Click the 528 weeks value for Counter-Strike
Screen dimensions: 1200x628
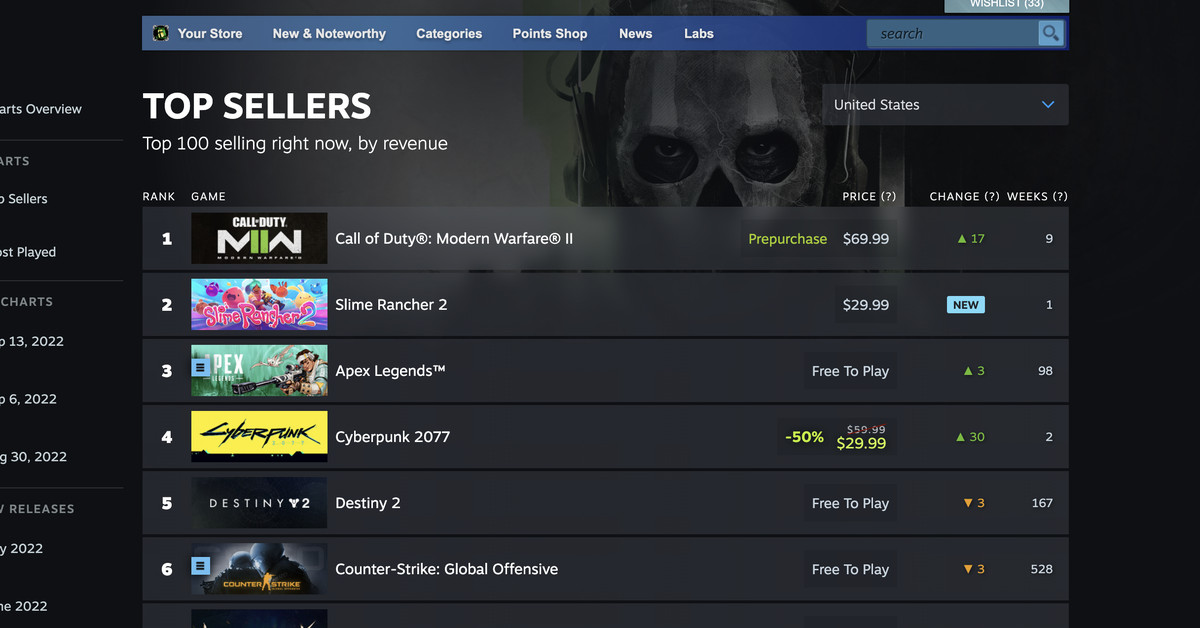click(x=1041, y=569)
